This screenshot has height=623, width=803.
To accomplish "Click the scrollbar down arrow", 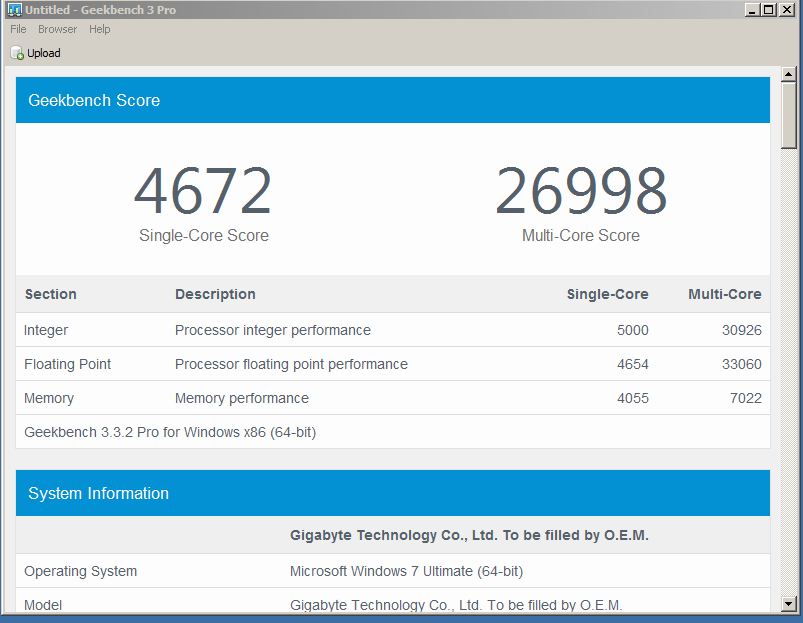I will pyautogui.click(x=789, y=604).
